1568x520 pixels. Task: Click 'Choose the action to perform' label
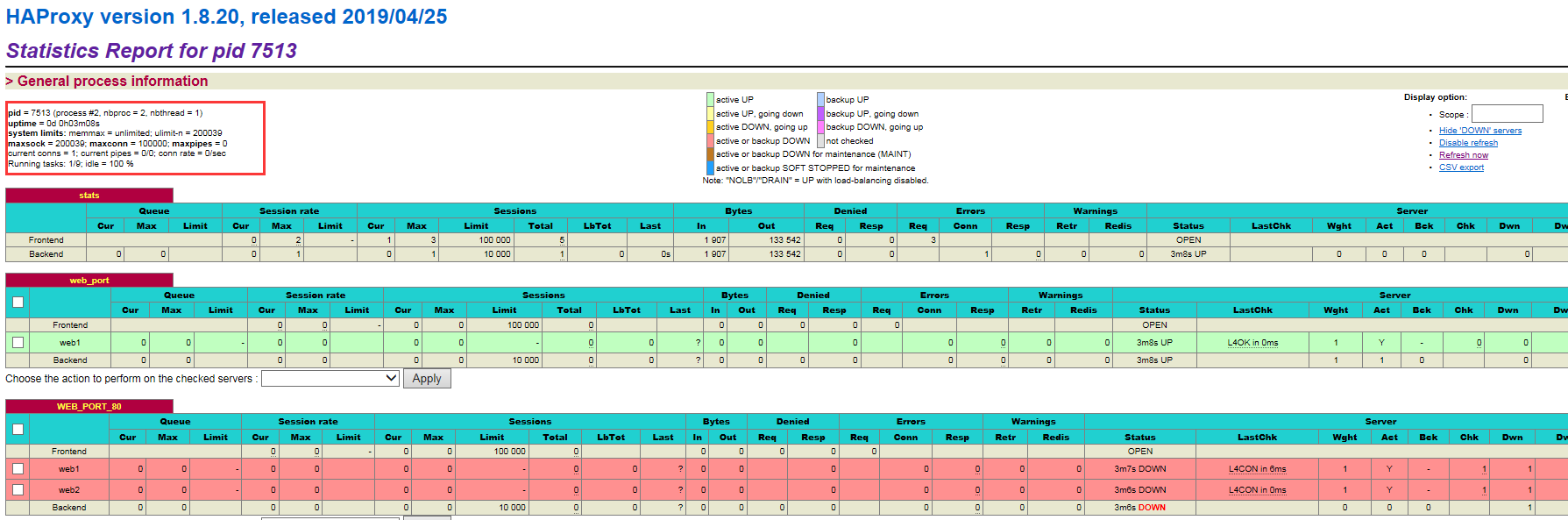pyautogui.click(x=131, y=379)
